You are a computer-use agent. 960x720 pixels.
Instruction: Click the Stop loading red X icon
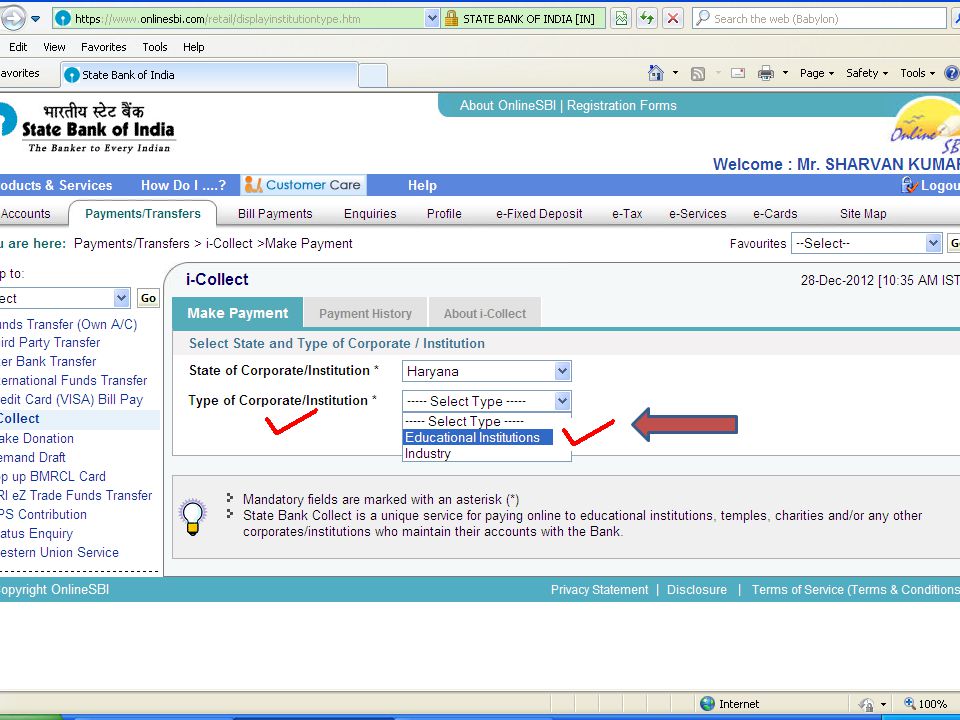[x=673, y=18]
